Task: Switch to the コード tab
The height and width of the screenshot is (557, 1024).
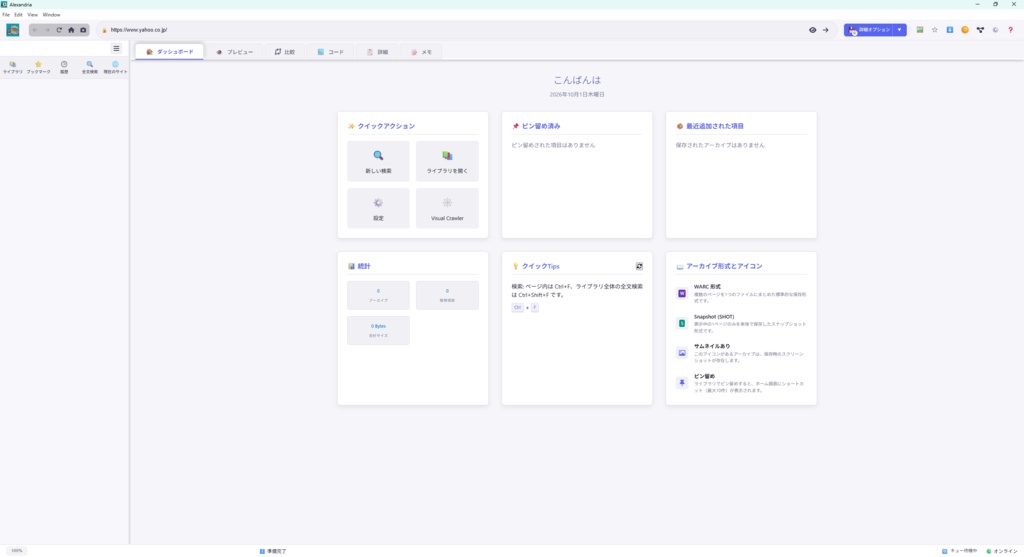Action: [330, 52]
